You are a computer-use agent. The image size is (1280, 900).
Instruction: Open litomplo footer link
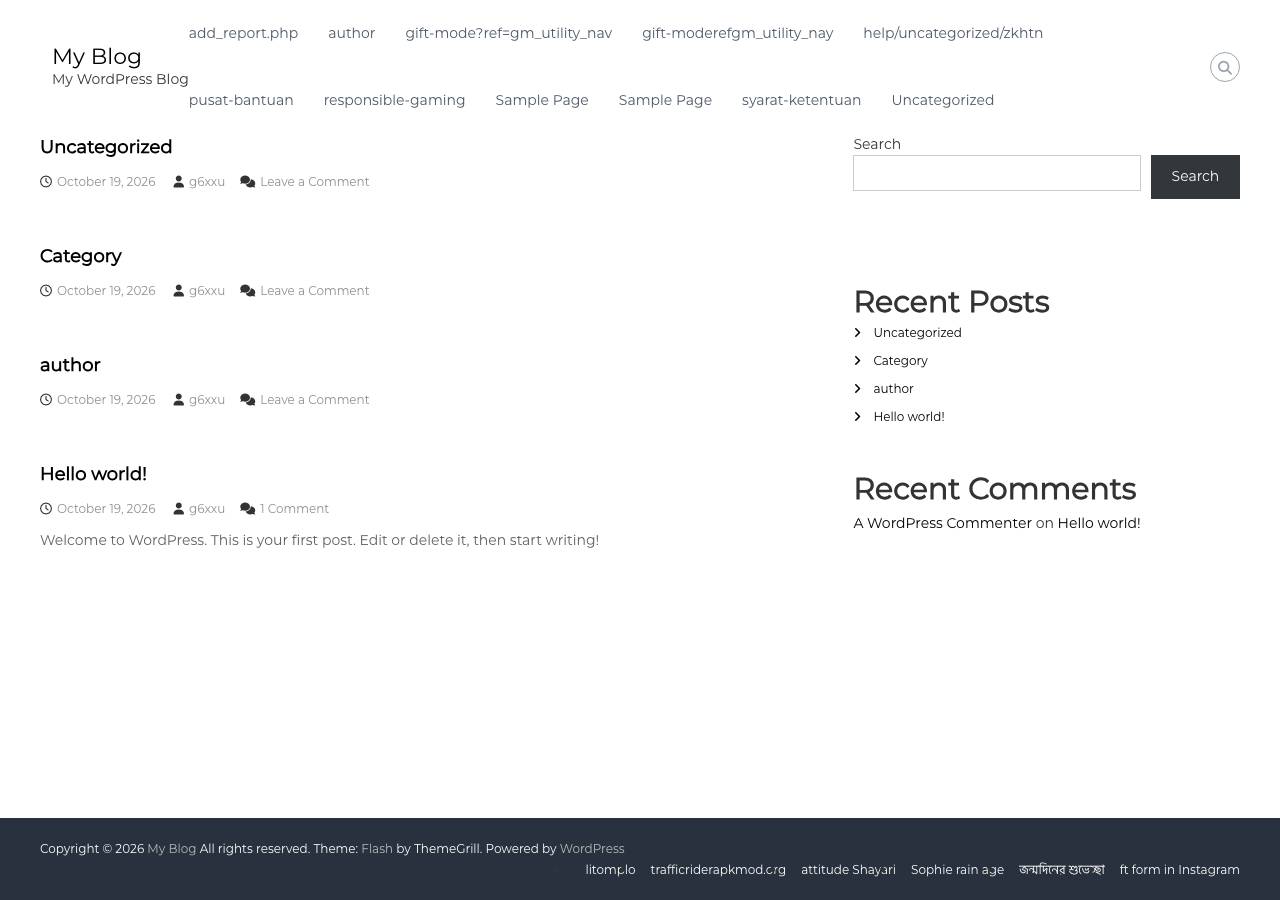tap(610, 870)
